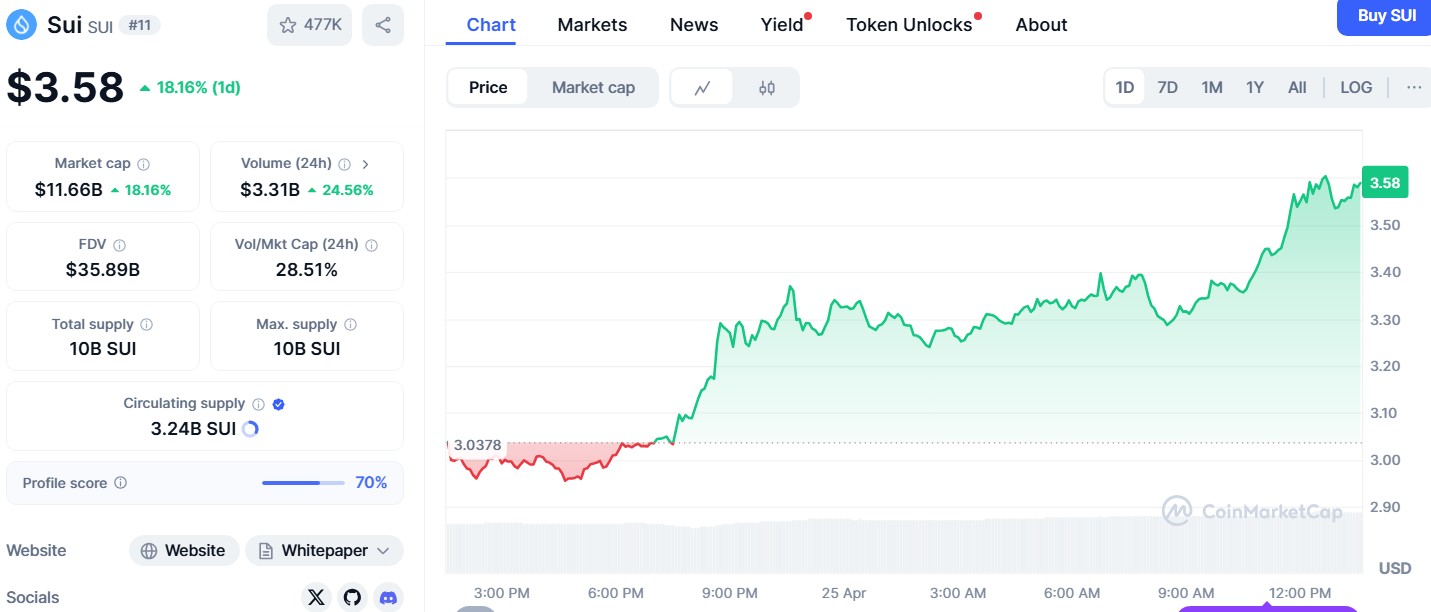
Task: Click Market cap info icon
Action: pyautogui.click(x=144, y=164)
